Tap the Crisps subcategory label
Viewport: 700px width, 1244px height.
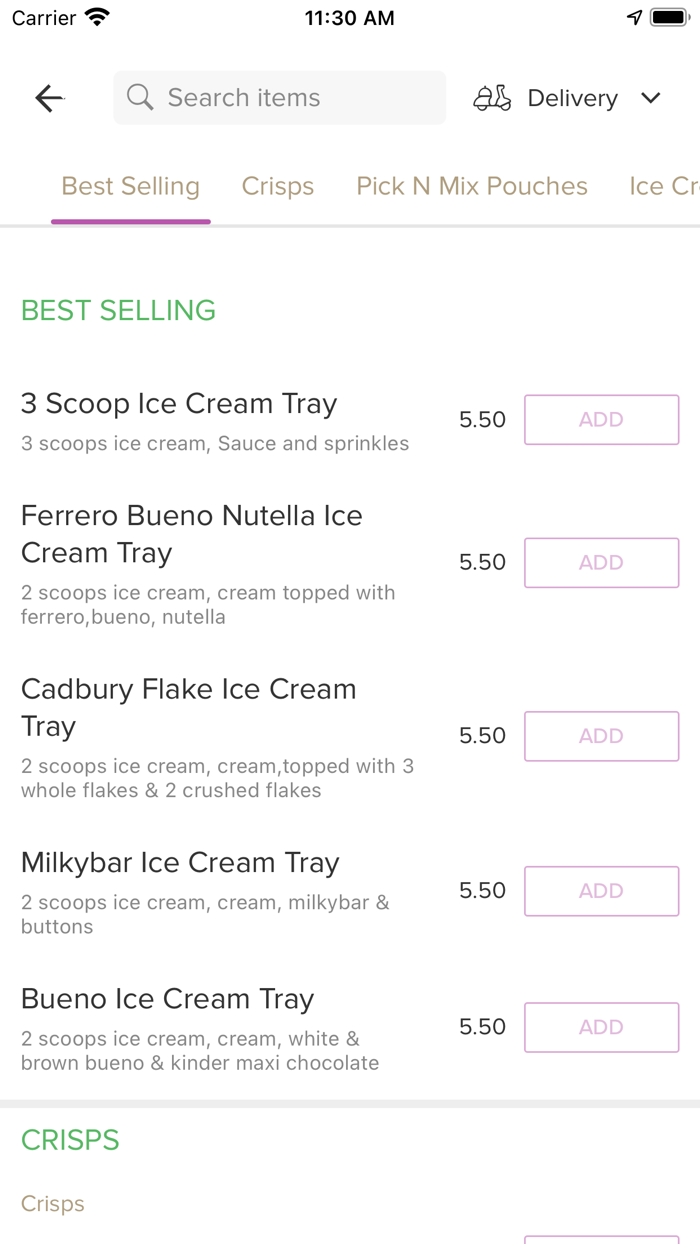pyautogui.click(x=53, y=1204)
